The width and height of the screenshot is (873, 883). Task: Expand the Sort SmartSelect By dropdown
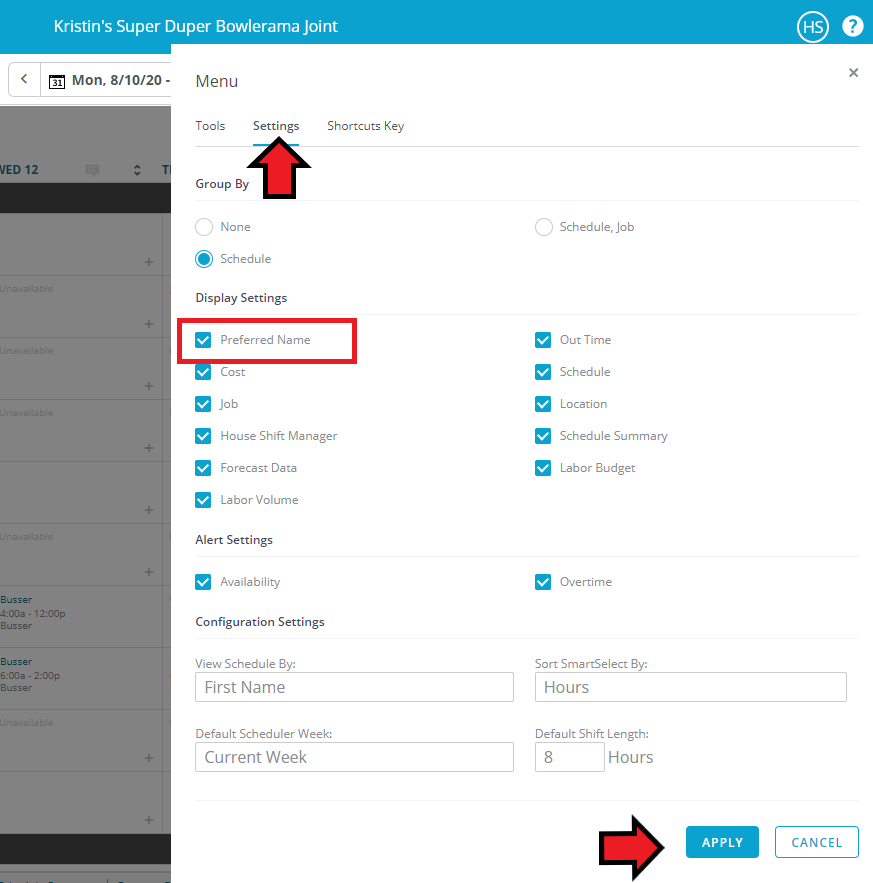pyautogui.click(x=690, y=687)
